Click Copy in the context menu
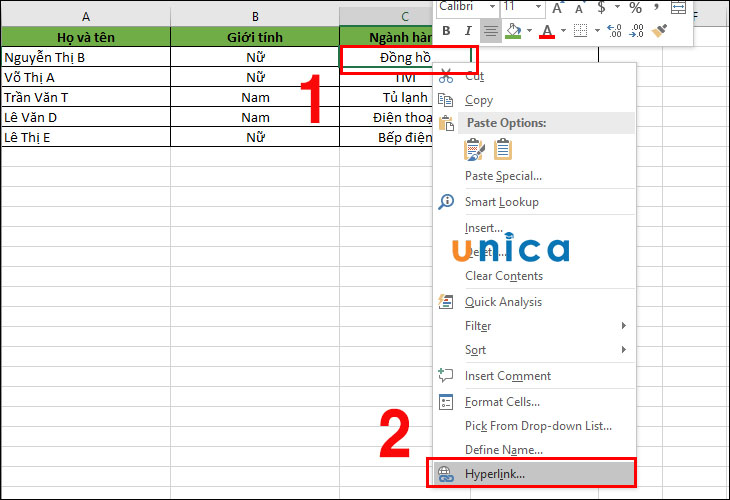 click(479, 100)
